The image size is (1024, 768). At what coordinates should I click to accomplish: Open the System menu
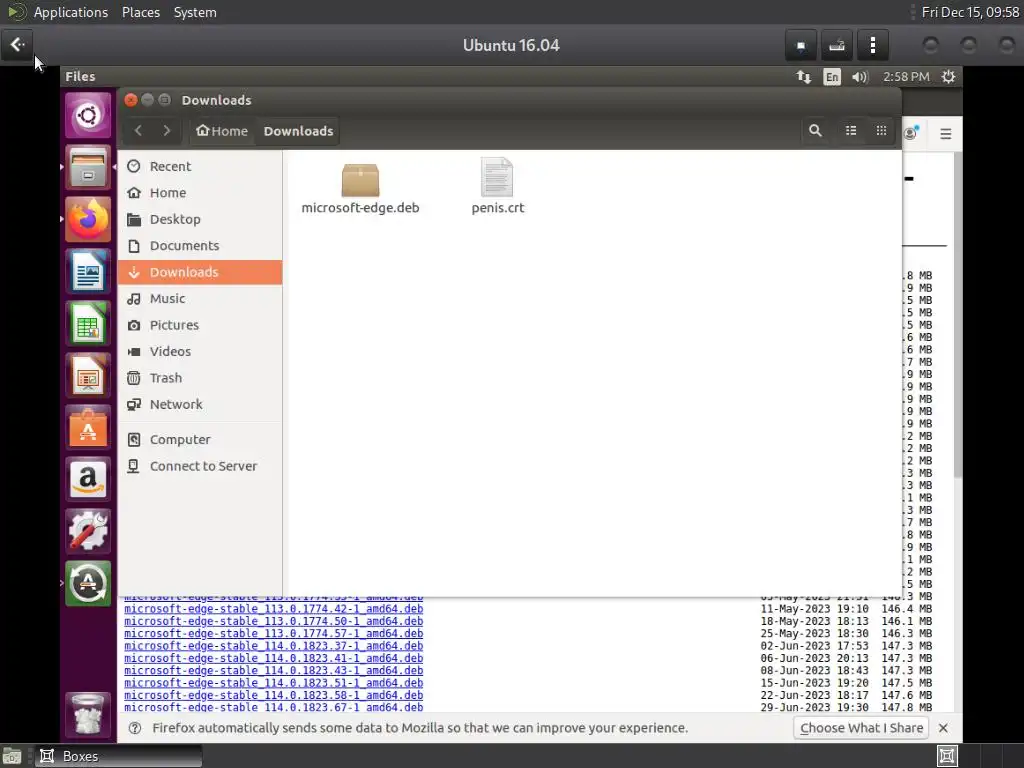pos(195,12)
